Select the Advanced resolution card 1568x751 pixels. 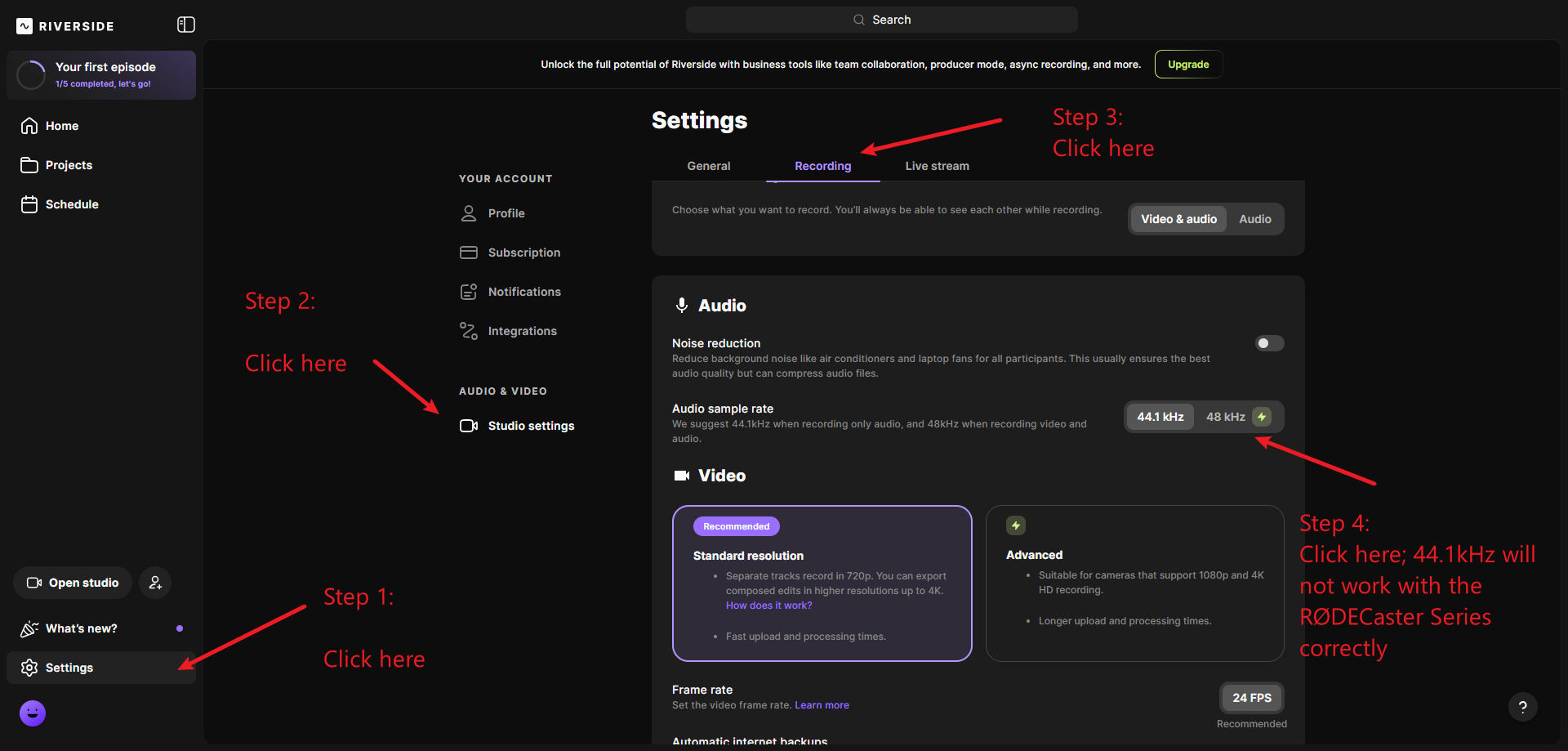tap(1135, 583)
